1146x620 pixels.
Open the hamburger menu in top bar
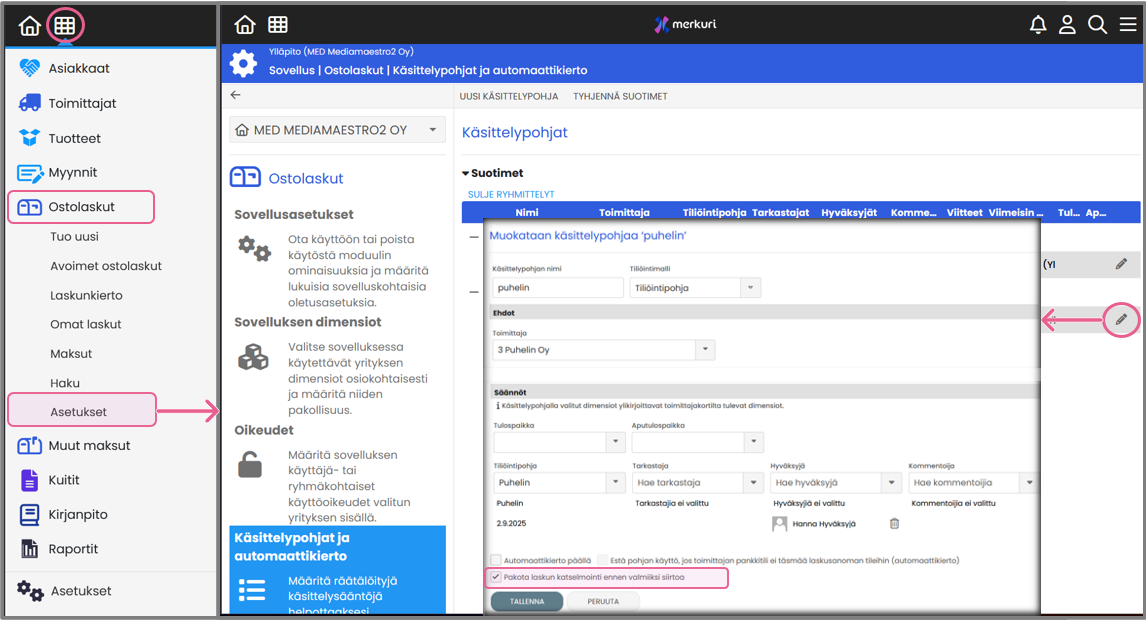point(1127,25)
